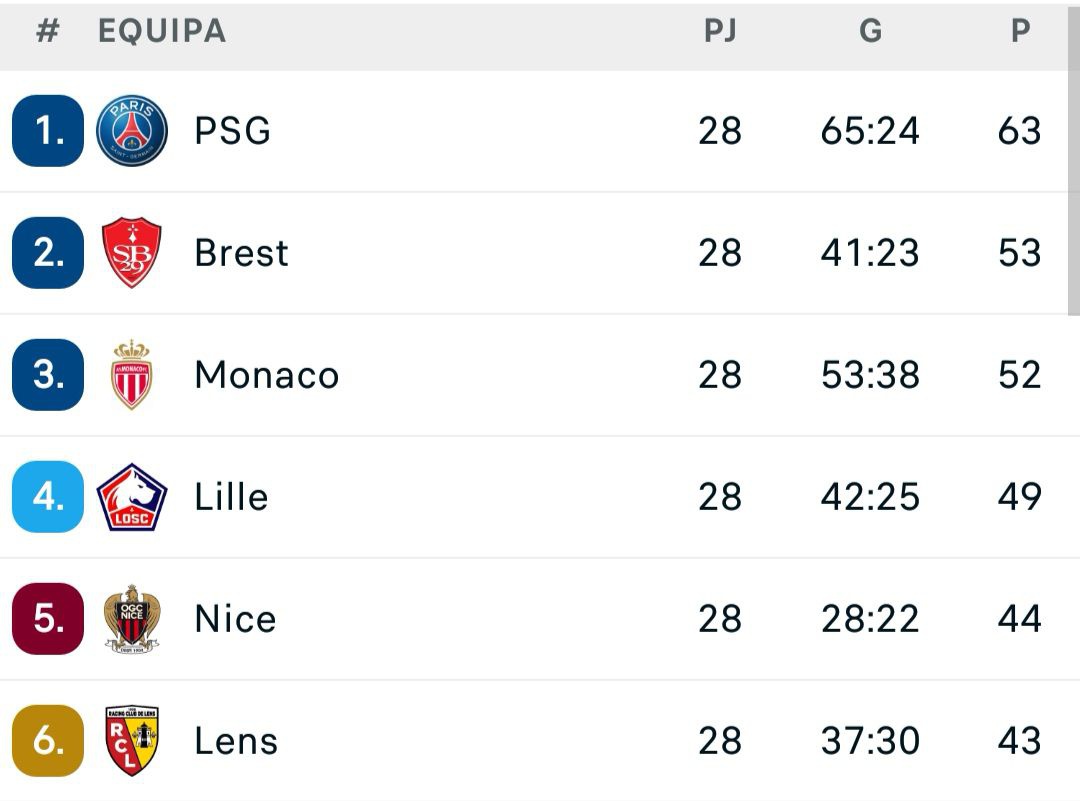Sort the table by the P points column

tap(1020, 31)
